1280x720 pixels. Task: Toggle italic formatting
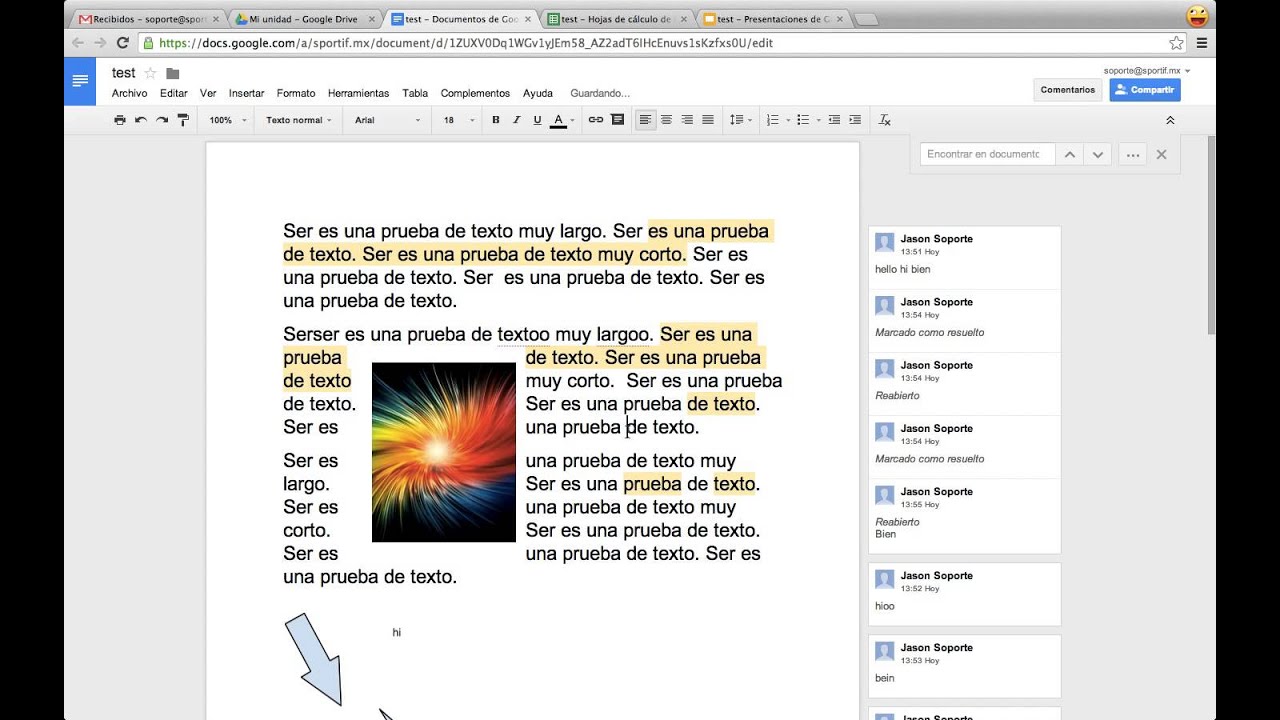[516, 120]
